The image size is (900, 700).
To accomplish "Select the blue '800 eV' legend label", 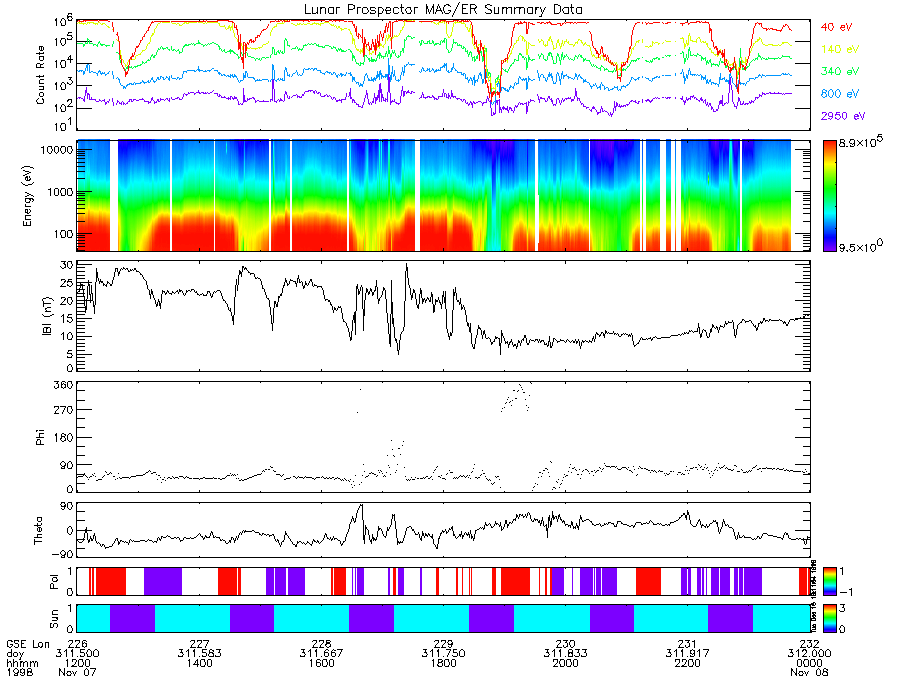I will 840,94.
